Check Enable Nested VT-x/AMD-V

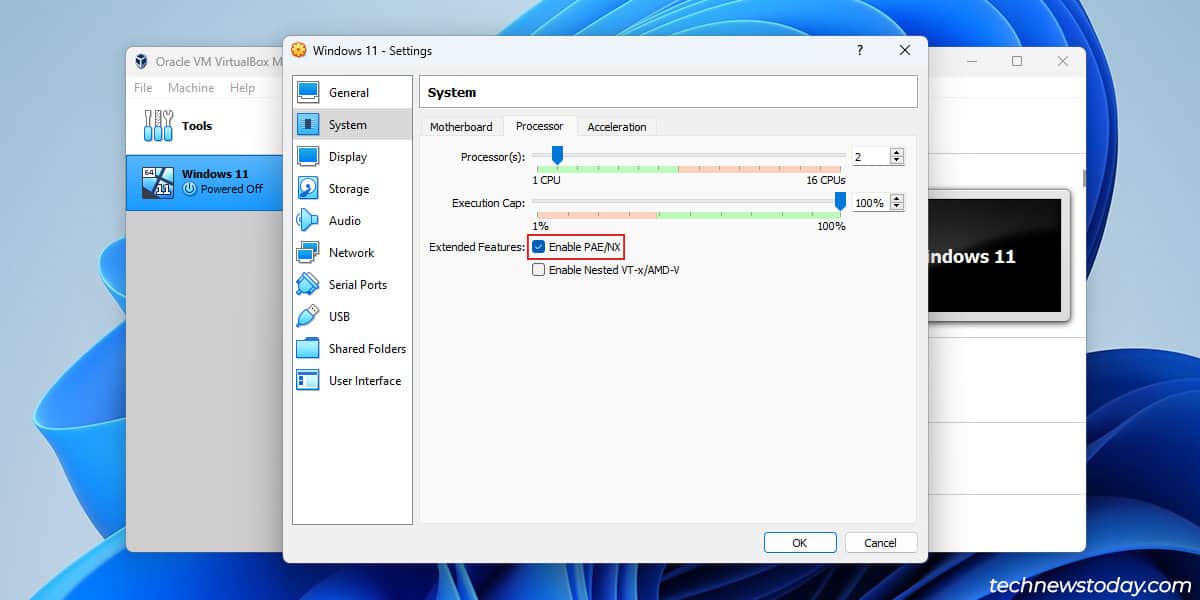click(x=538, y=270)
